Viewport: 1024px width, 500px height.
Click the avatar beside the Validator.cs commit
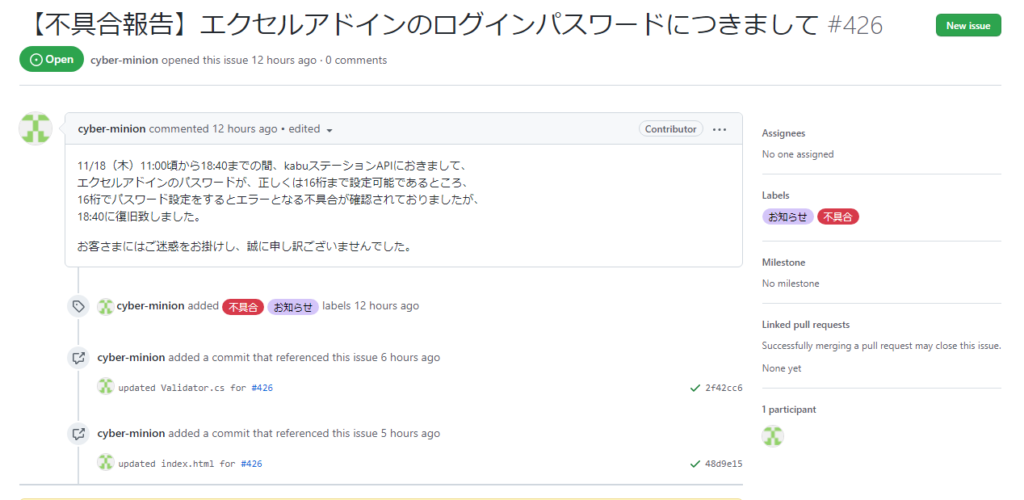click(x=105, y=387)
